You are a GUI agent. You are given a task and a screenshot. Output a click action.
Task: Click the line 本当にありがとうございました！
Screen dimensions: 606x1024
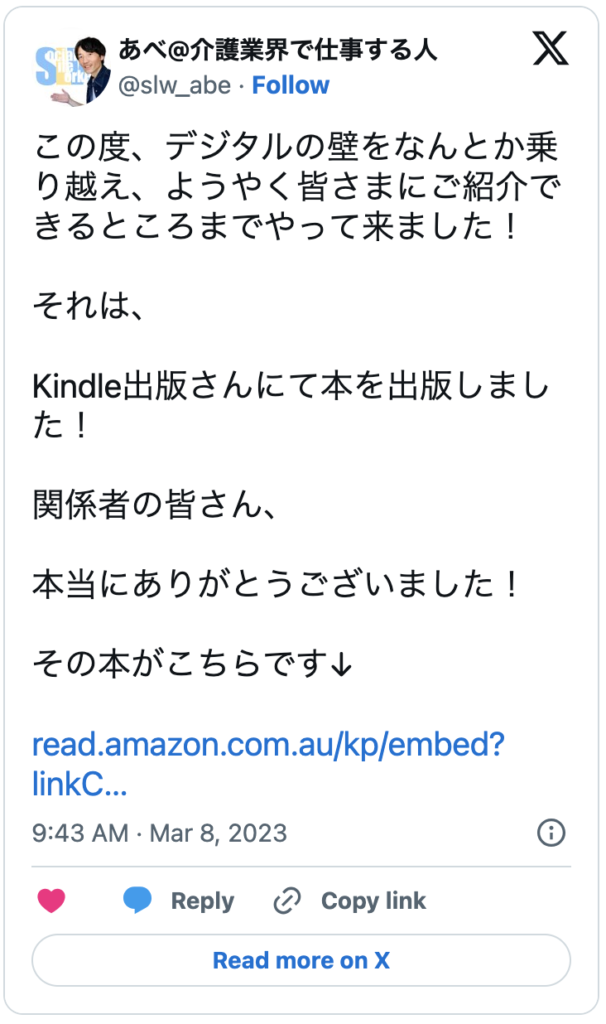coord(276,583)
